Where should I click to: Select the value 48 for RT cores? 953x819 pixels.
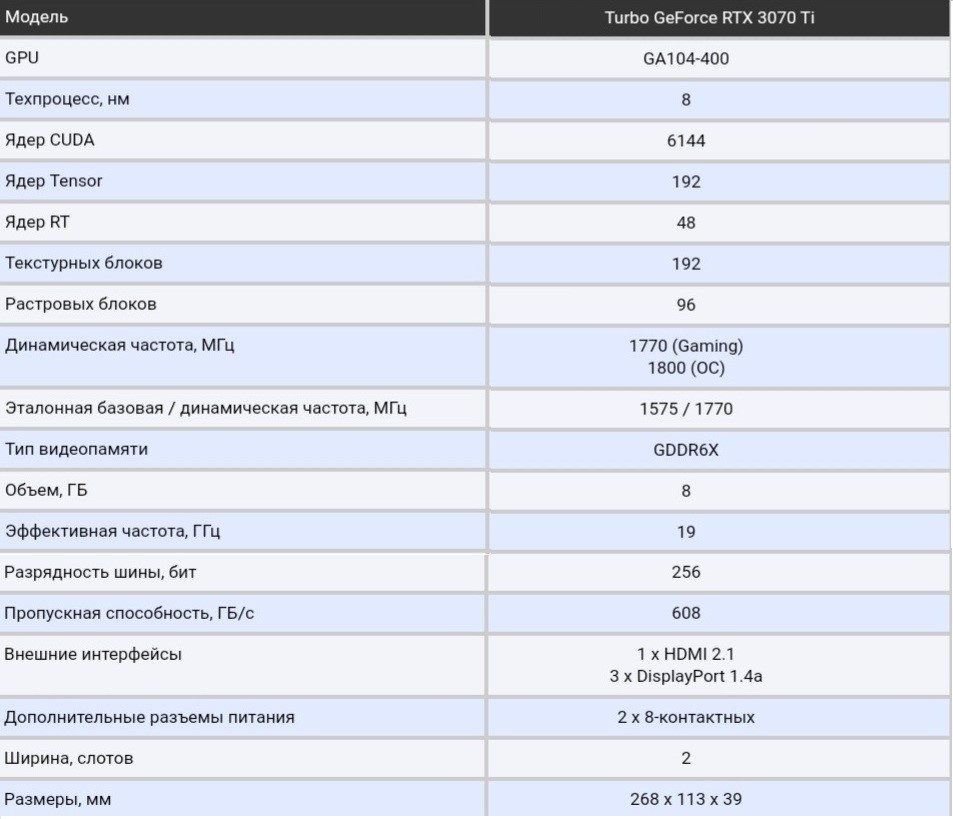click(x=685, y=223)
